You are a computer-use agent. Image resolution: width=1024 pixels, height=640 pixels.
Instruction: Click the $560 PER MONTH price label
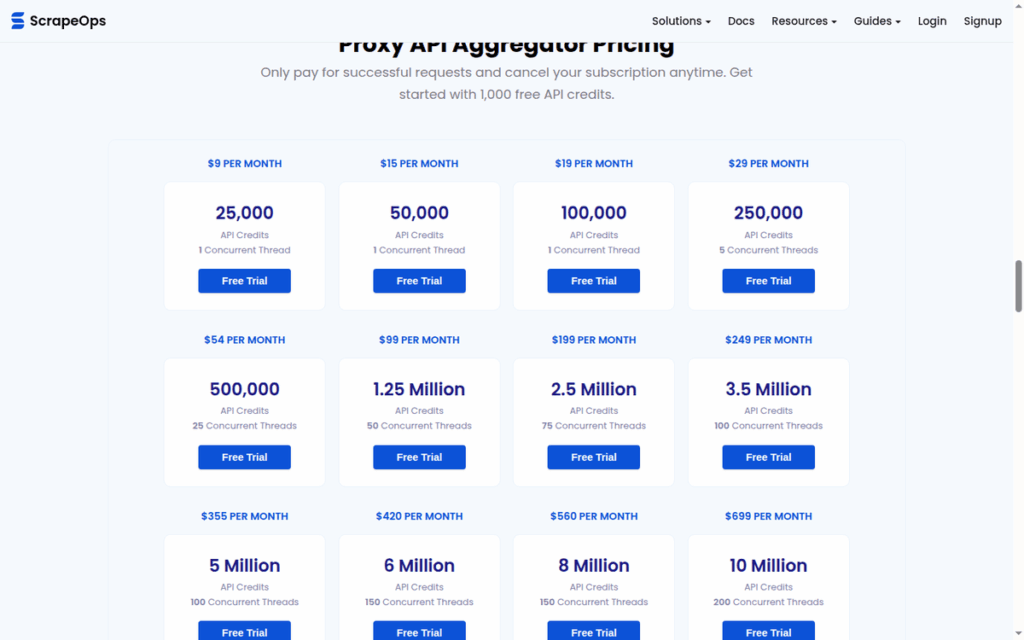[594, 517]
